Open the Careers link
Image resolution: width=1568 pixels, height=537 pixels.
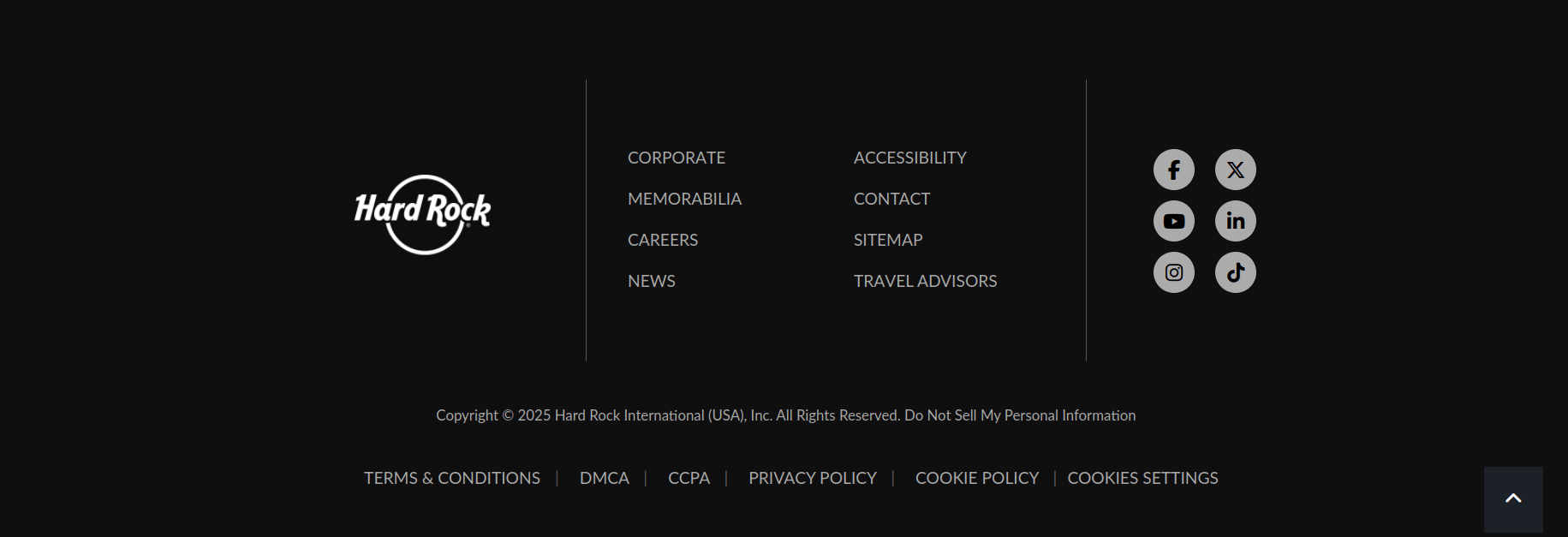click(663, 240)
